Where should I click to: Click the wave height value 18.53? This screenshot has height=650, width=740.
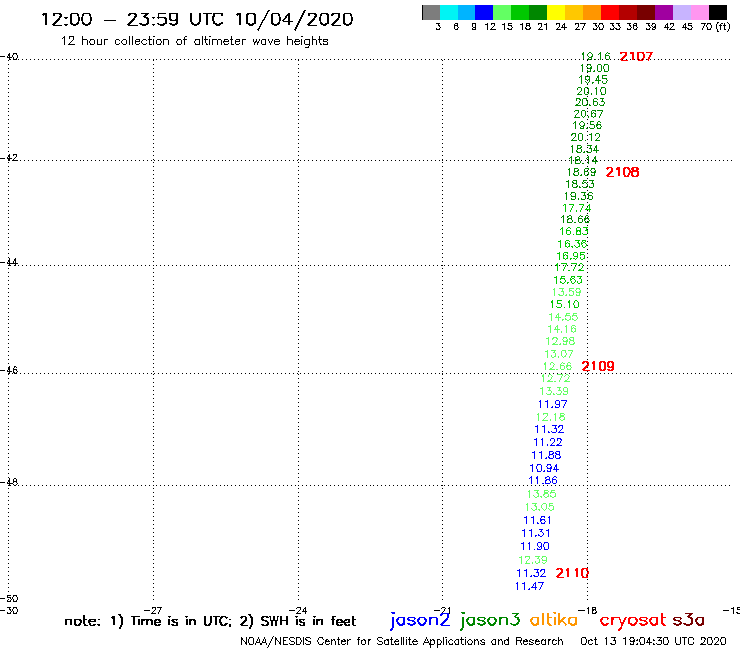(x=580, y=184)
